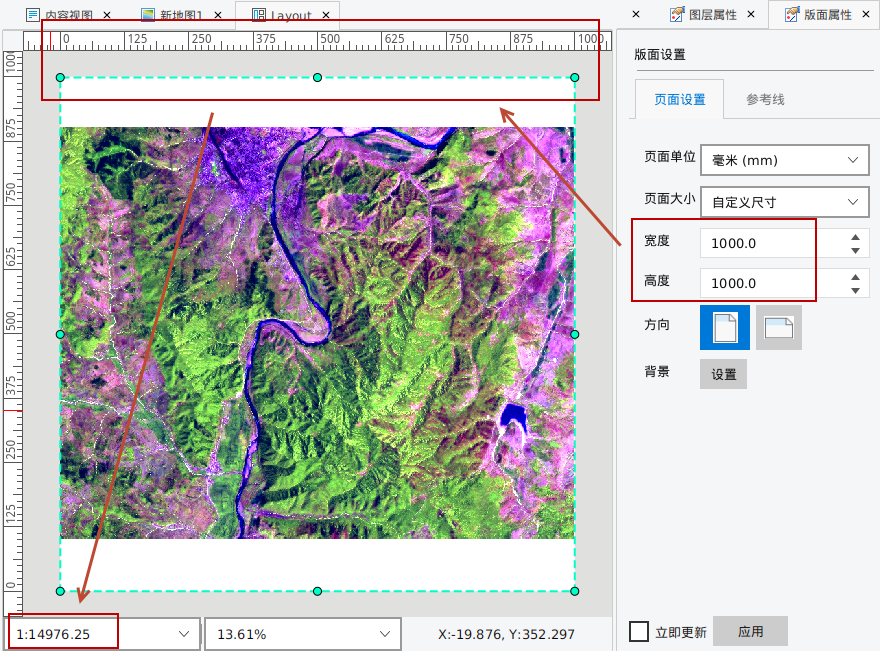Select portrait page orientation icon
The height and width of the screenshot is (651, 880).
(725, 327)
